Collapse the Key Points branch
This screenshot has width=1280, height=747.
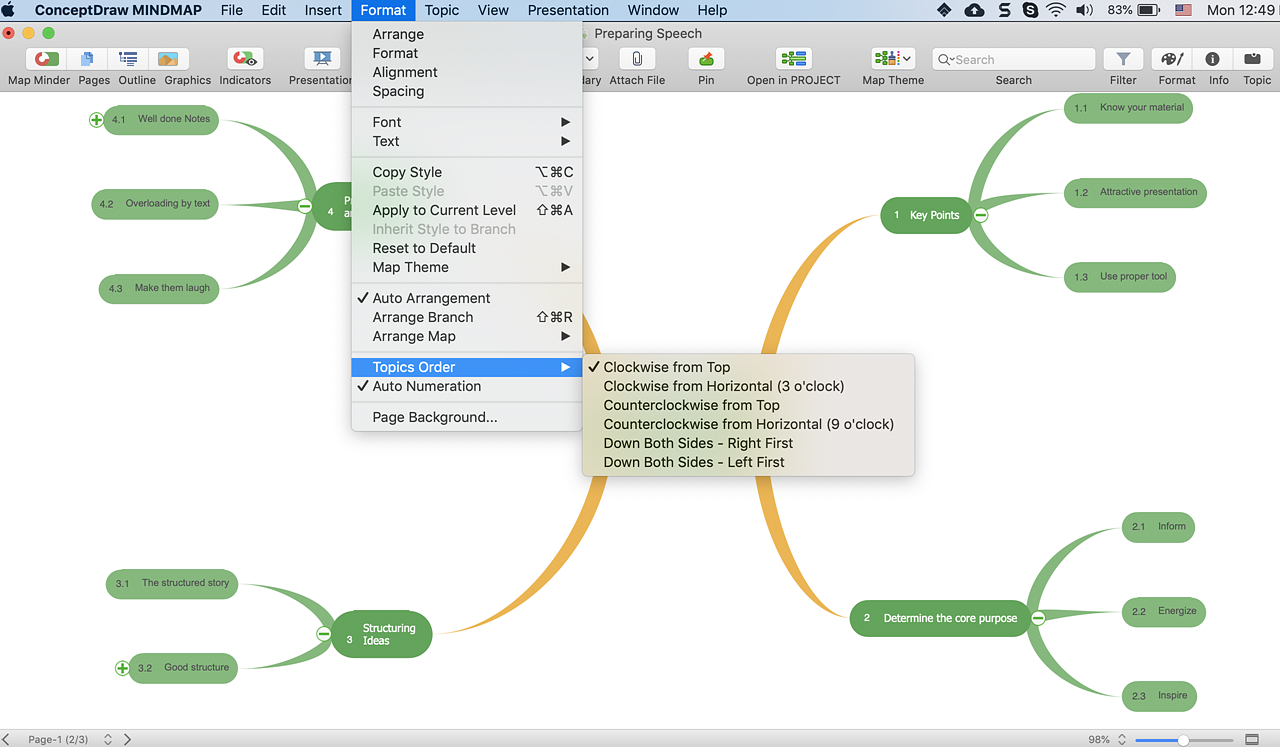[981, 215]
